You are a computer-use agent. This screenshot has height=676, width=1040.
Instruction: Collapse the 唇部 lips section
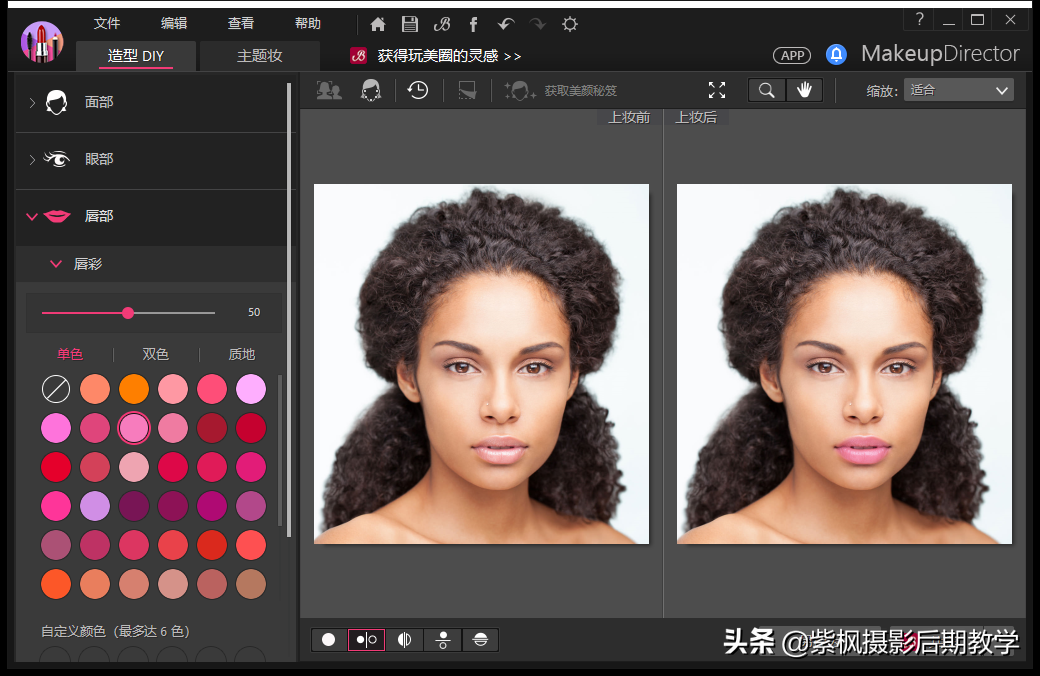pos(99,216)
